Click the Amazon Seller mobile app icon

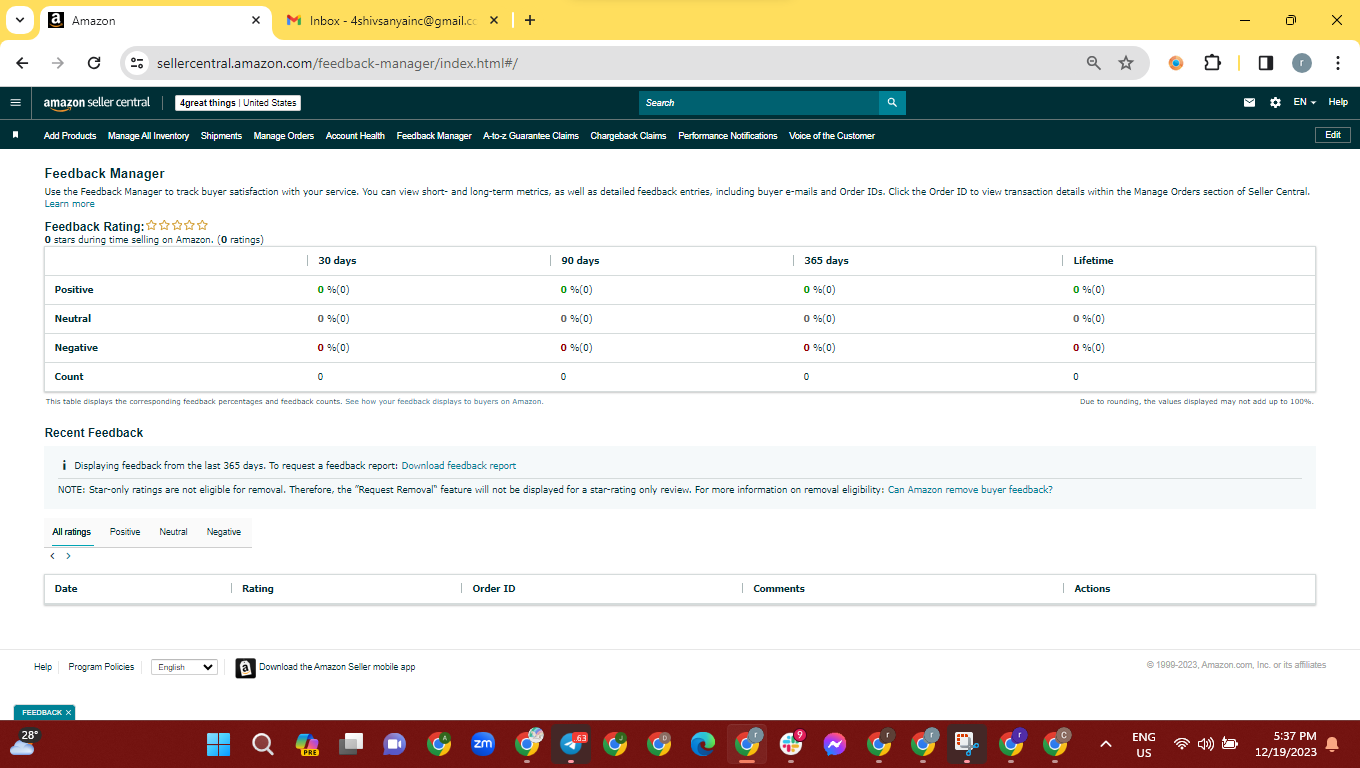[245, 668]
